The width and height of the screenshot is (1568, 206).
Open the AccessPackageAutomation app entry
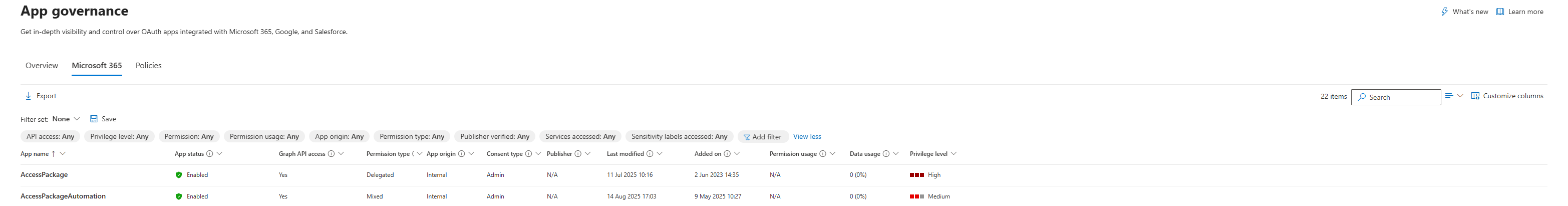pyautogui.click(x=63, y=196)
